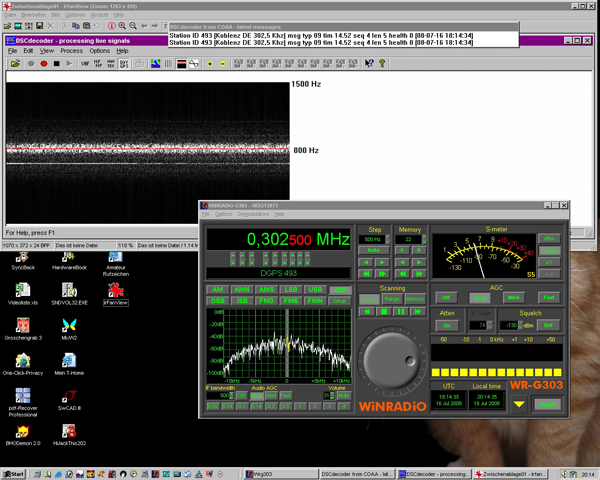The image size is (600, 480).
Task: Open DSCdecoder View menu
Action: coord(47,51)
